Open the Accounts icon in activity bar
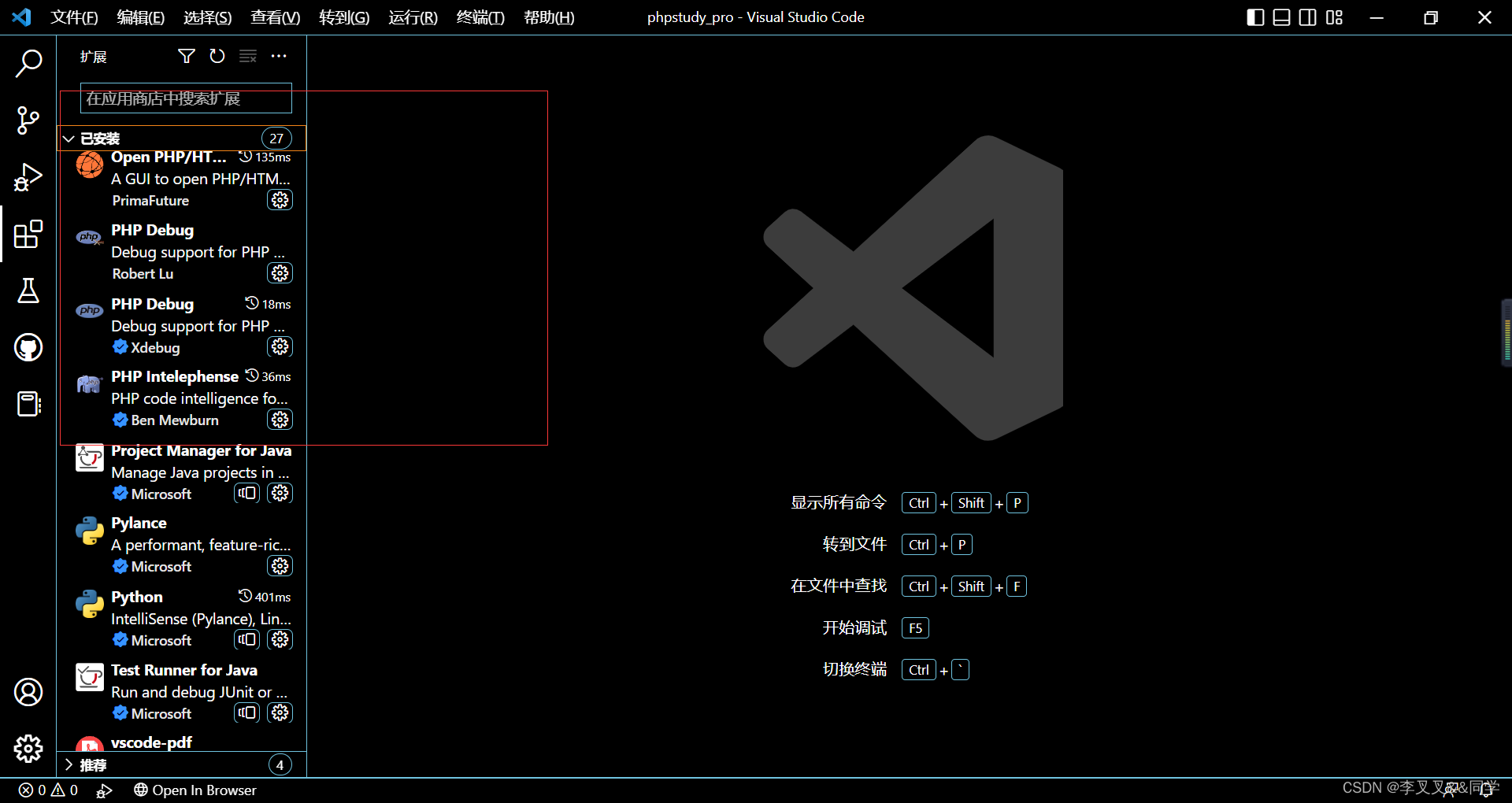 click(x=28, y=692)
